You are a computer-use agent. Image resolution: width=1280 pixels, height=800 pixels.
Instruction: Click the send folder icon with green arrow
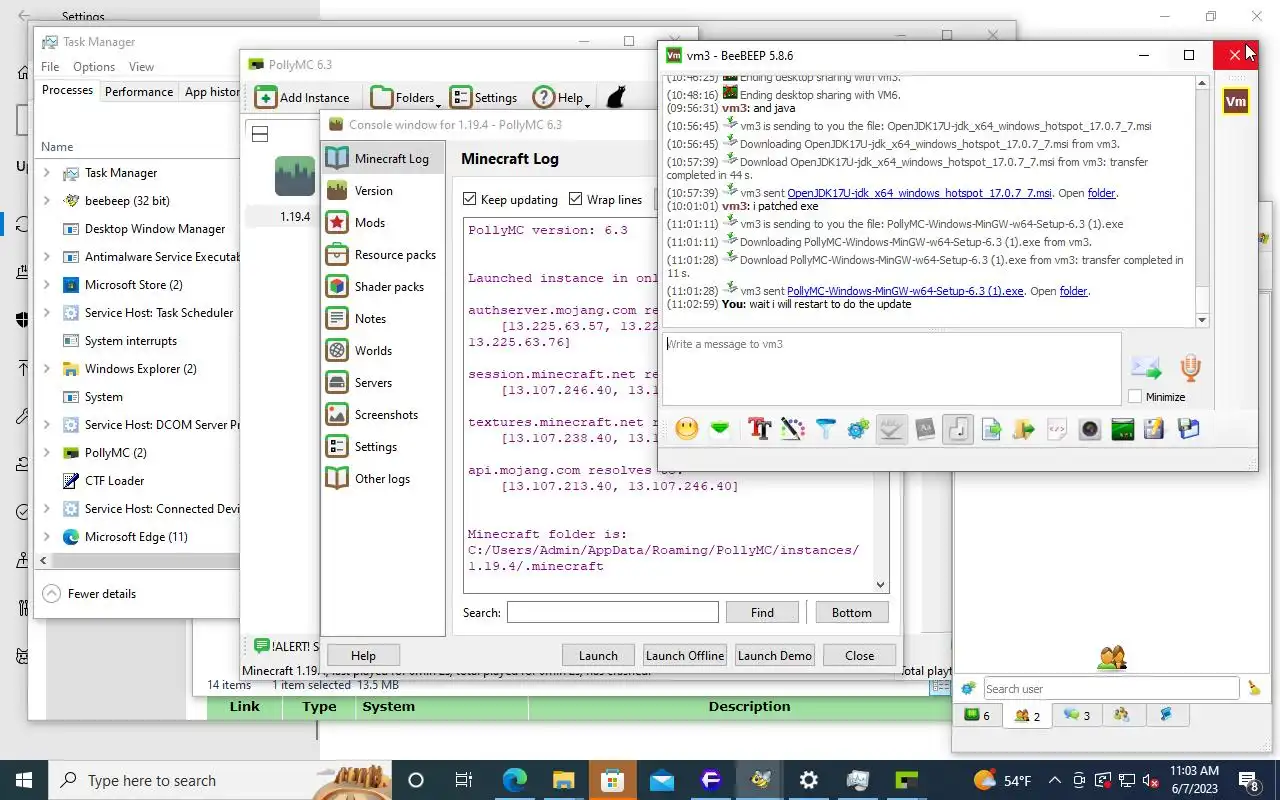(1023, 429)
